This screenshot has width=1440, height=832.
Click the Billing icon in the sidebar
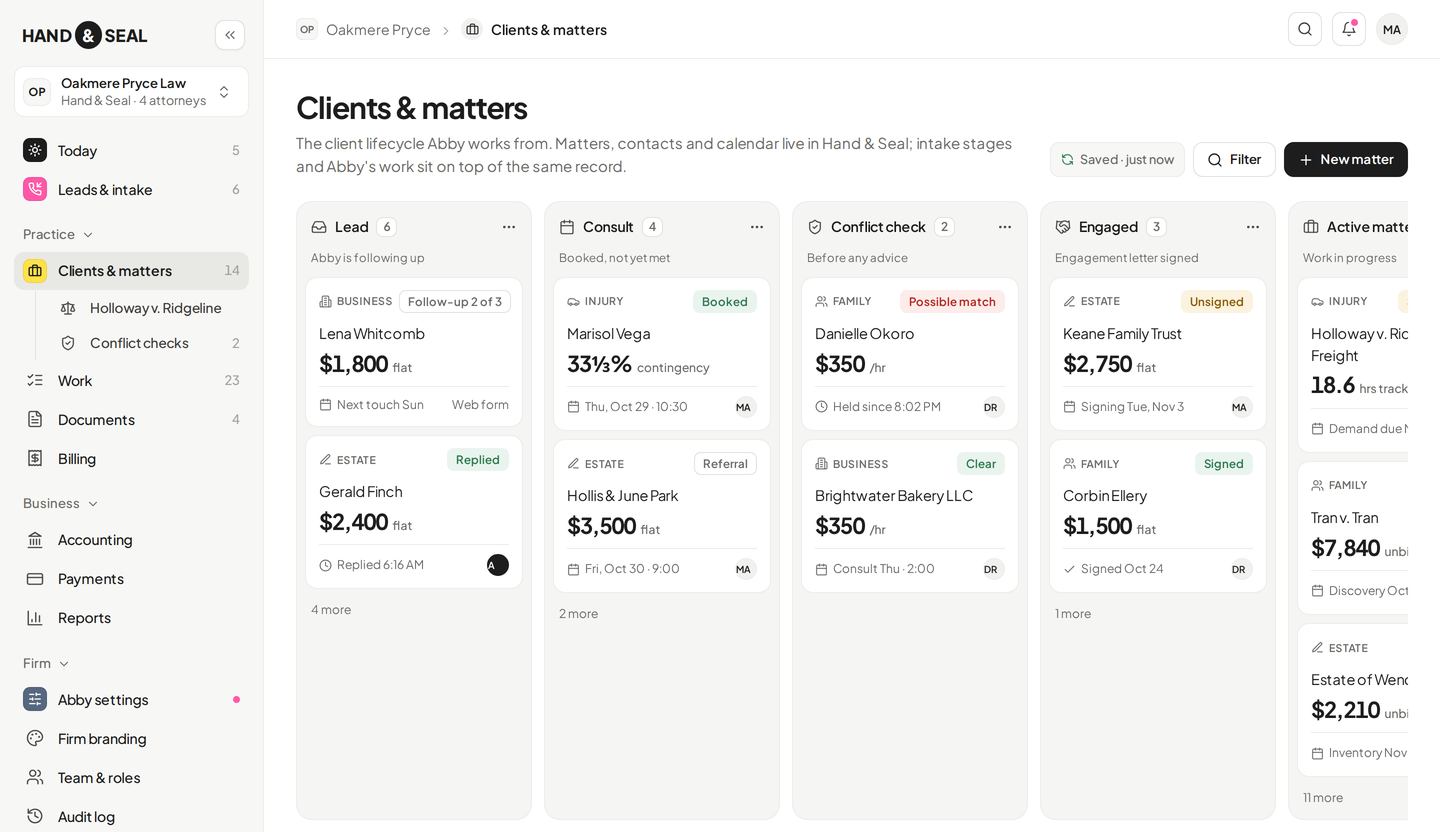point(35,458)
